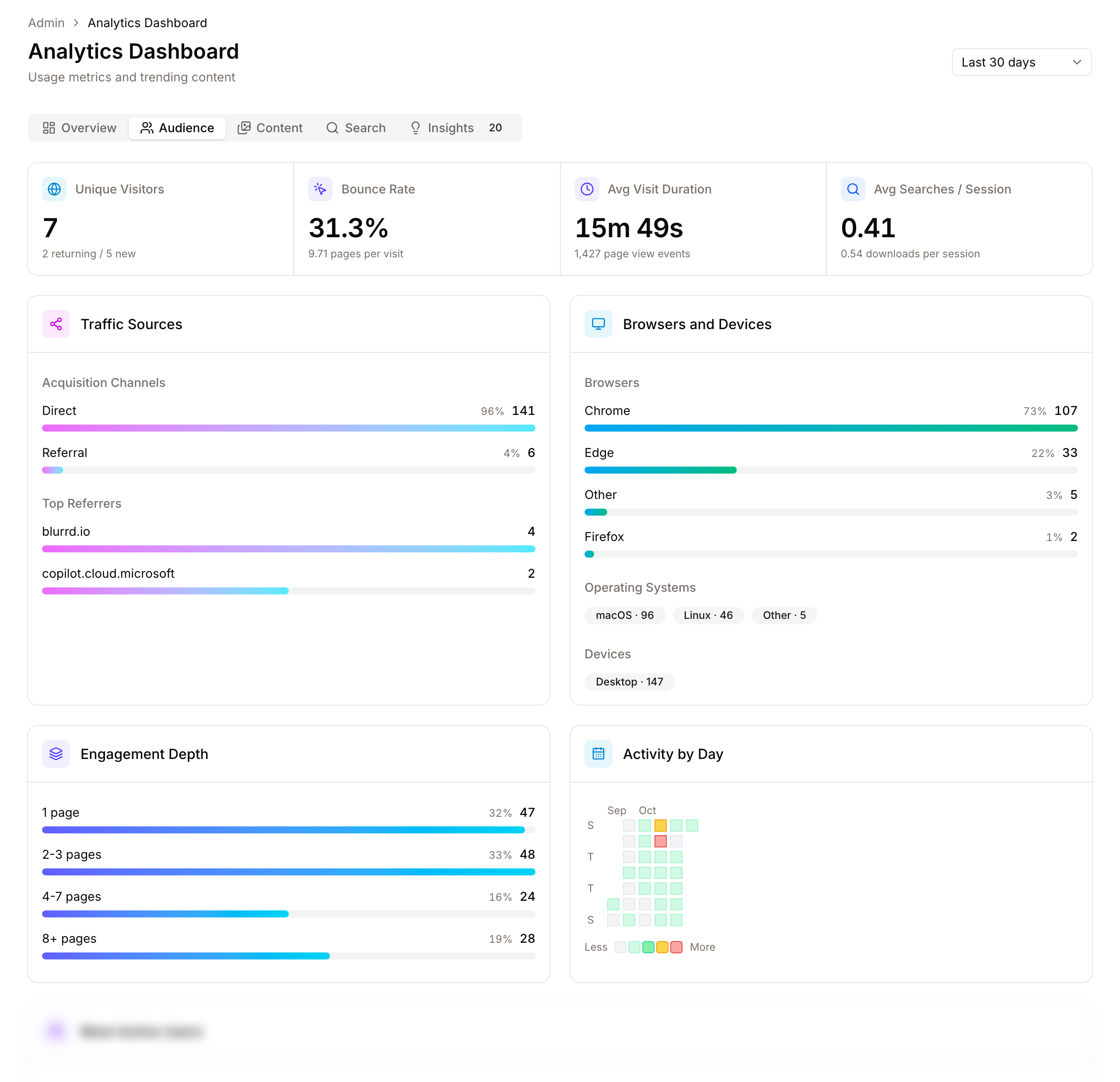Viewport: 1120px width, 1082px height.
Task: Click '0.54 downloads per session' text
Action: tap(910, 254)
